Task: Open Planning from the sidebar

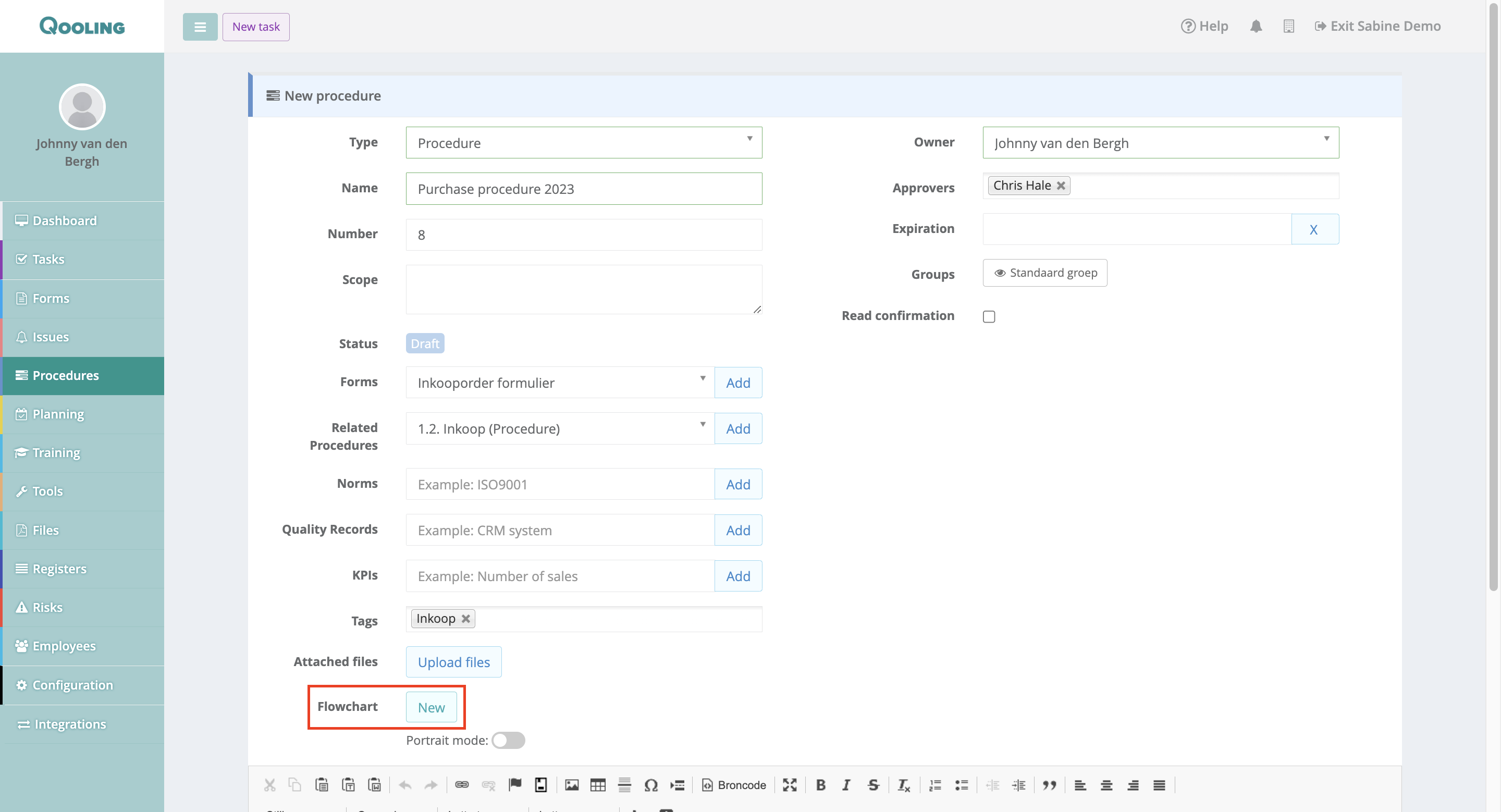Action: 58,414
